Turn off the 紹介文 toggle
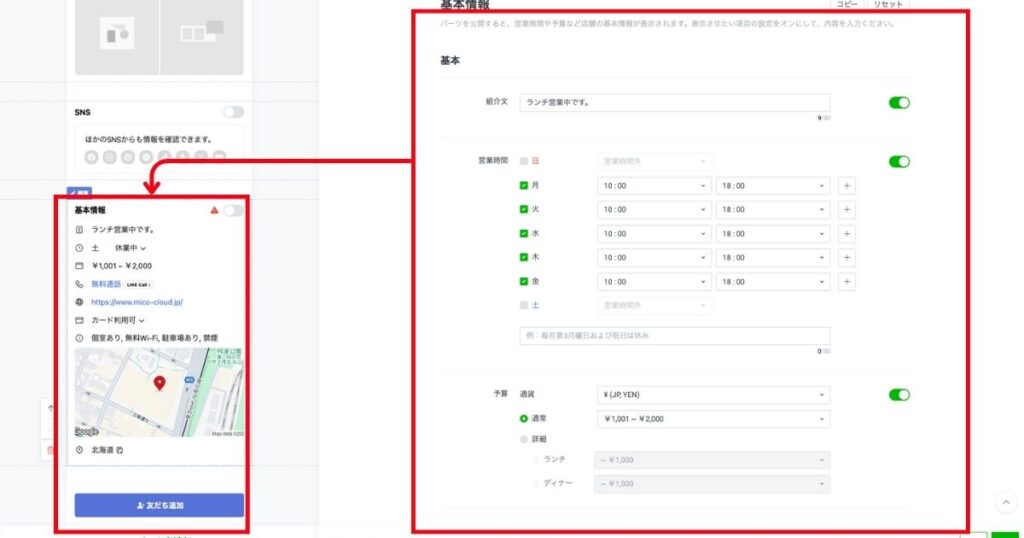1024x538 pixels. (899, 103)
